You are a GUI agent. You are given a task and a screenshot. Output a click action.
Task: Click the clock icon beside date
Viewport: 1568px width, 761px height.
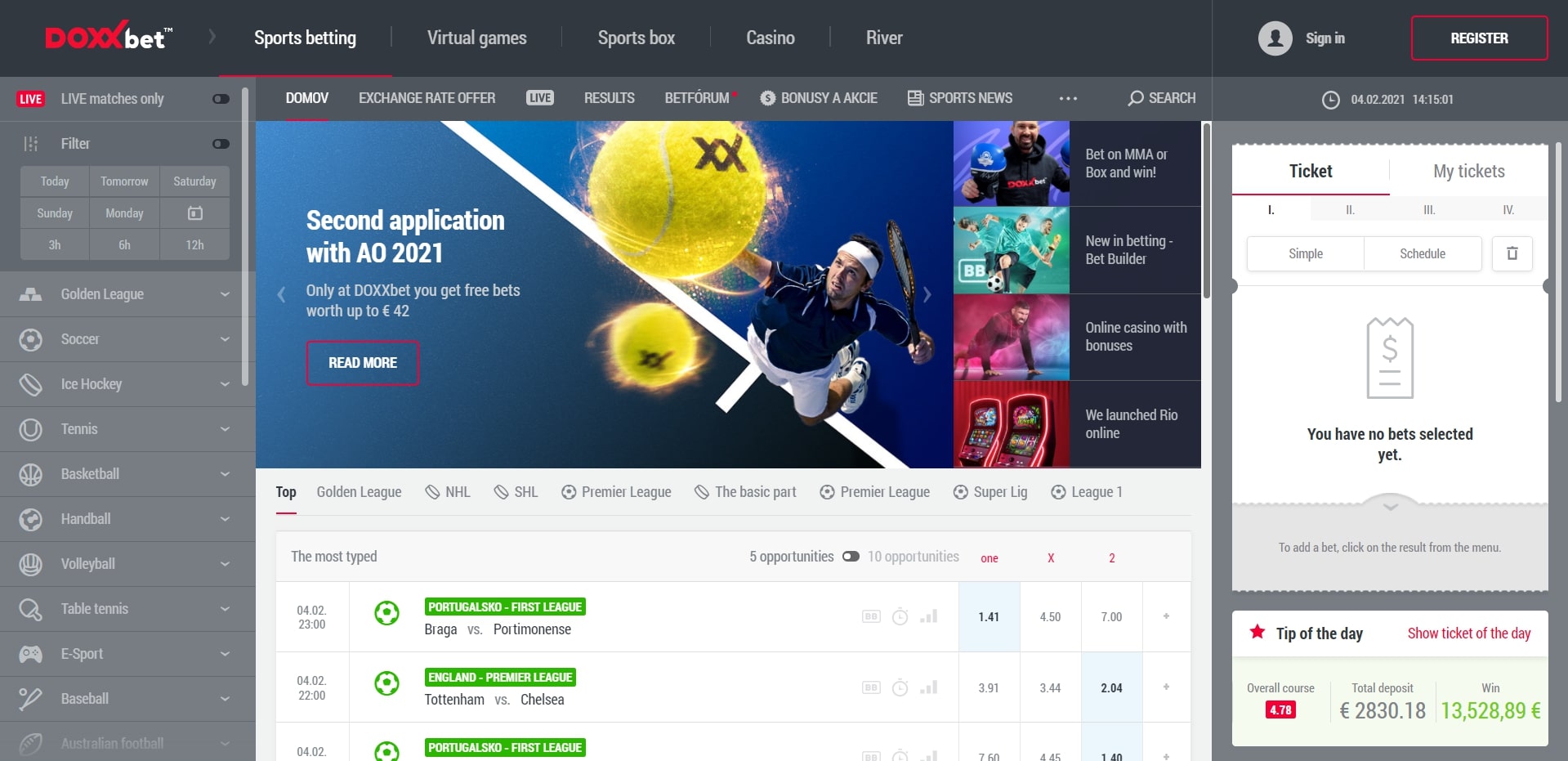1331,100
